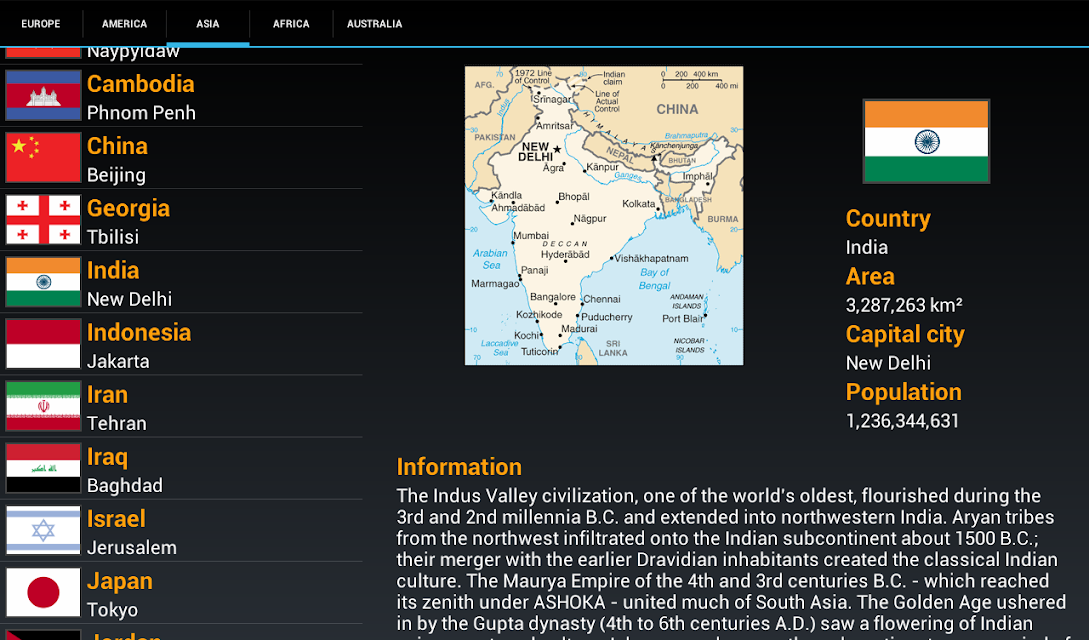Select the Africa tab
1089x640 pixels.
point(291,24)
